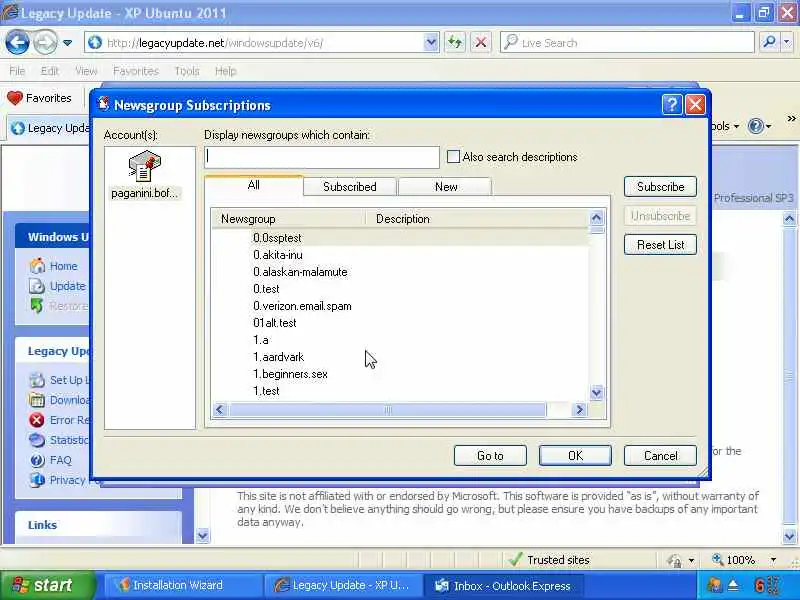
Task: Click the Download calendar sidebar icon
Action: [x=37, y=400]
